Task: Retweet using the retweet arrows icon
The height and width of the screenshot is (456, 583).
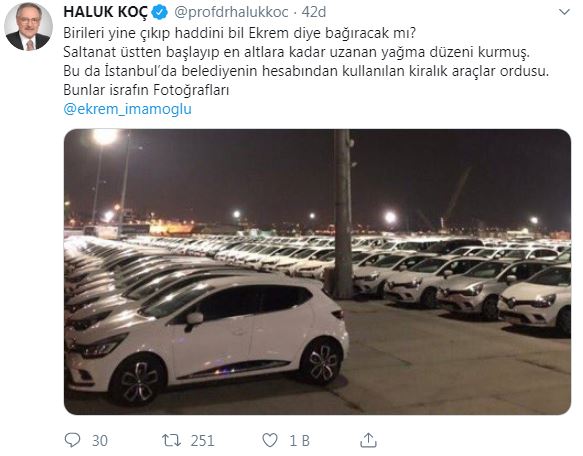Action: click(171, 440)
